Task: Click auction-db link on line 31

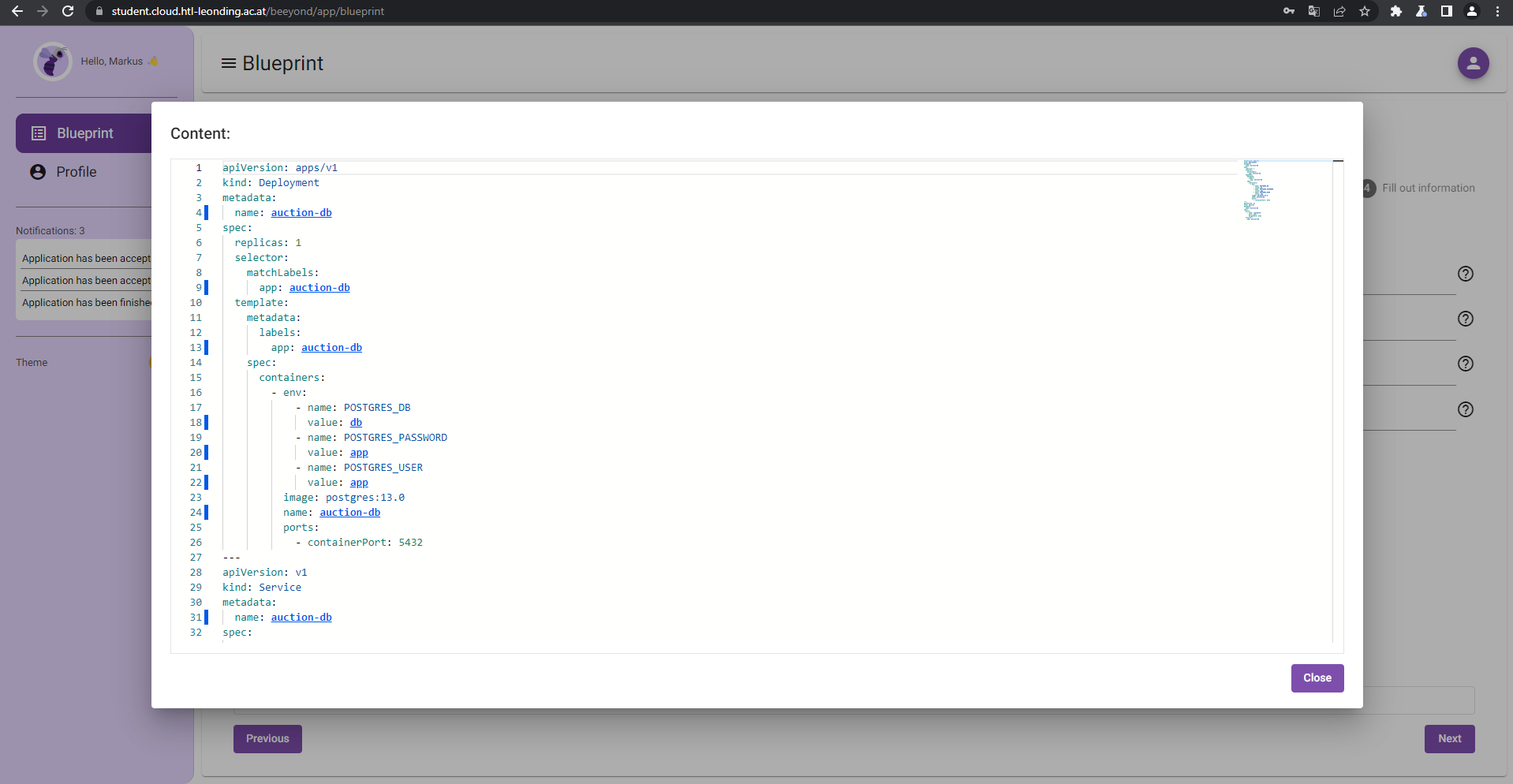Action: [x=301, y=618]
